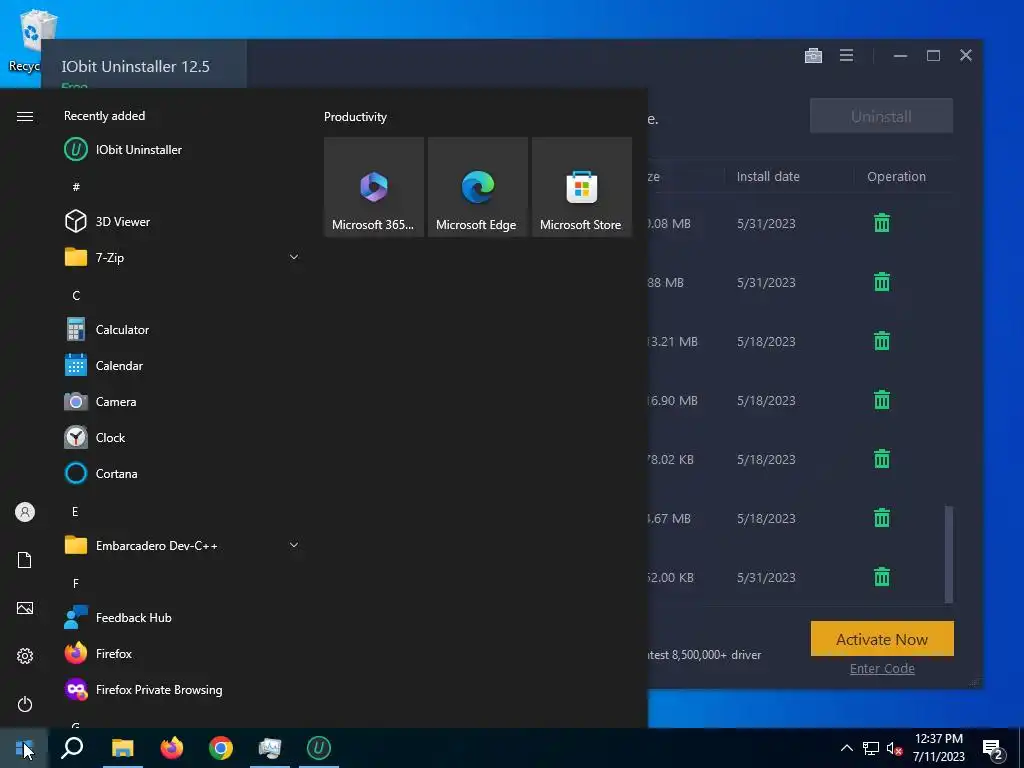Delete the program sized 88 MB
The image size is (1024, 768).
882,282
